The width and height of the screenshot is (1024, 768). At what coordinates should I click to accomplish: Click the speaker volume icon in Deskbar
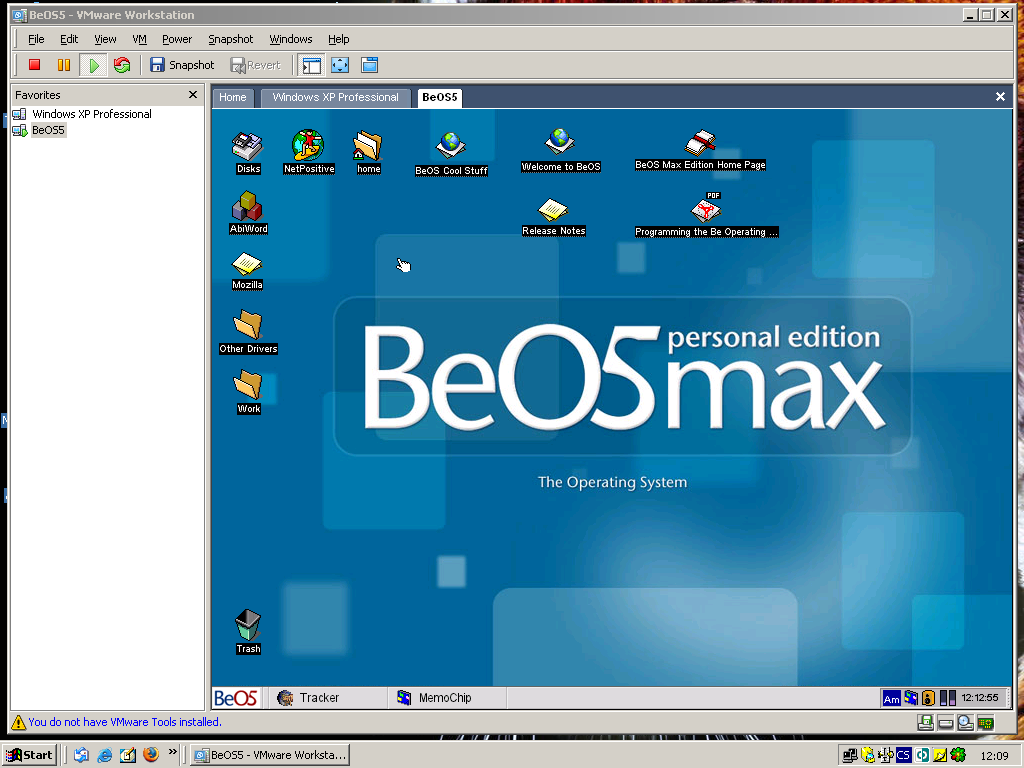[928, 698]
